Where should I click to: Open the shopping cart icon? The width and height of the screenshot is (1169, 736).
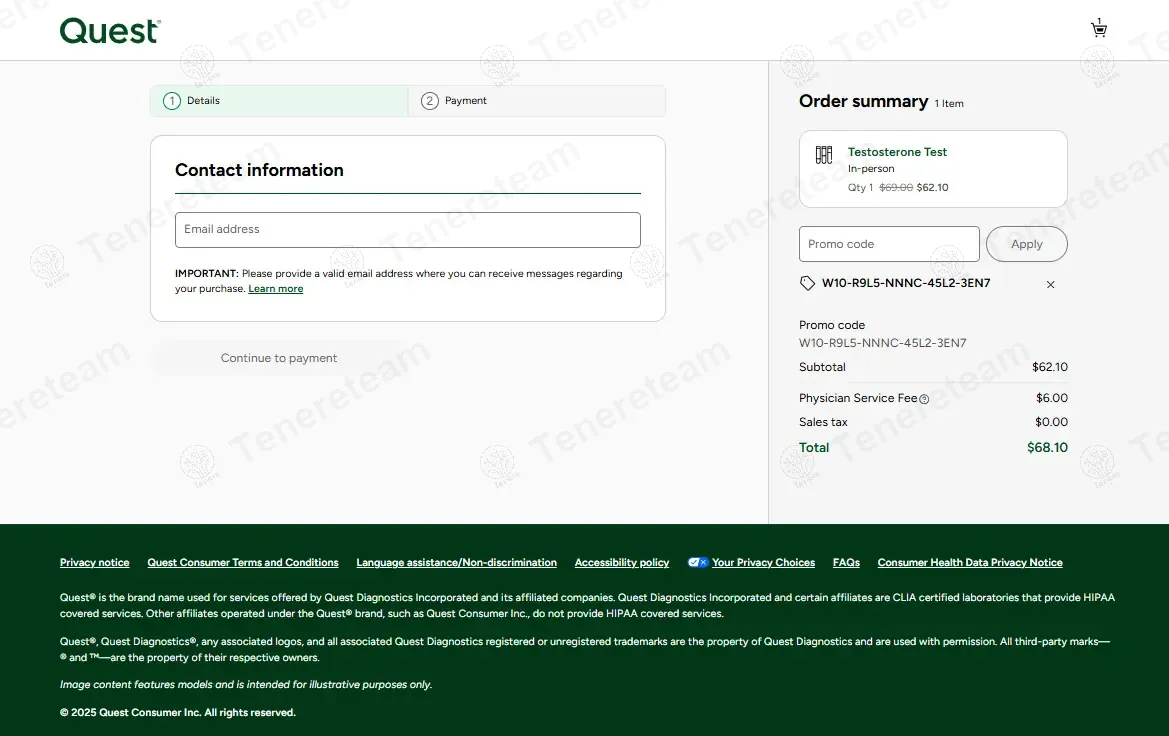coord(1098,29)
